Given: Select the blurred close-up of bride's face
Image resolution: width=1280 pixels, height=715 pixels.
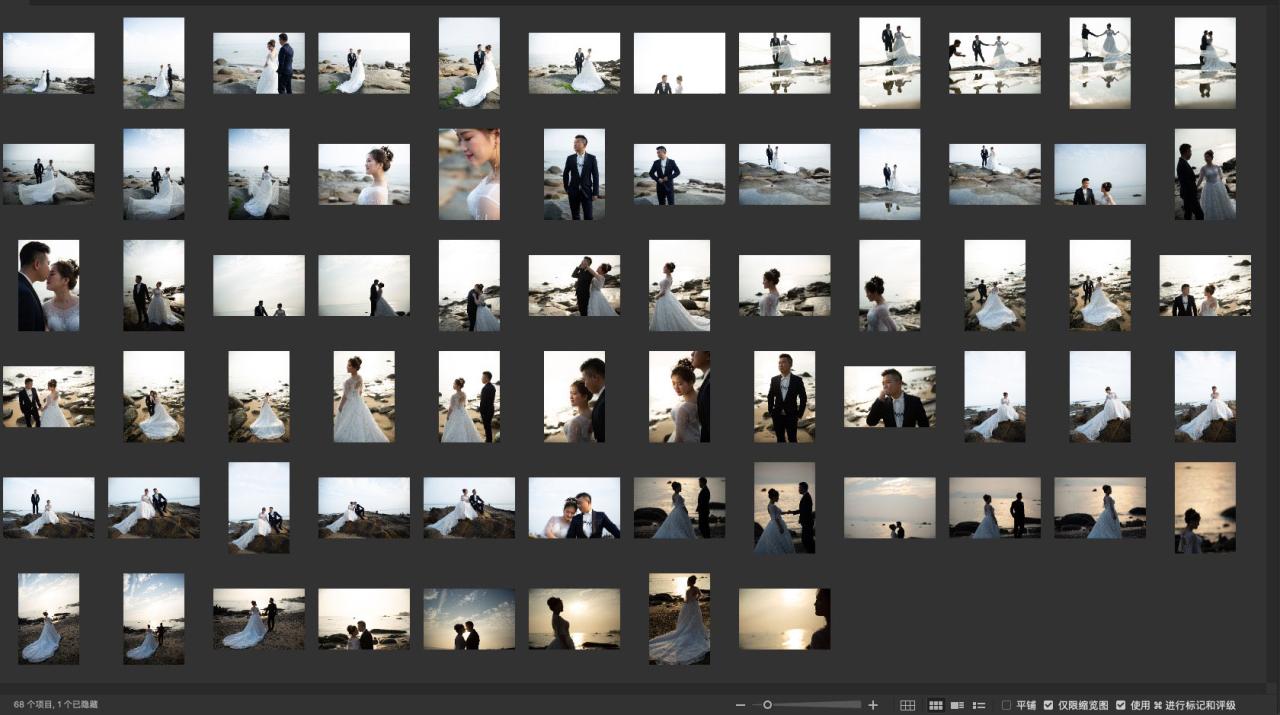Looking at the screenshot, I should [x=469, y=174].
